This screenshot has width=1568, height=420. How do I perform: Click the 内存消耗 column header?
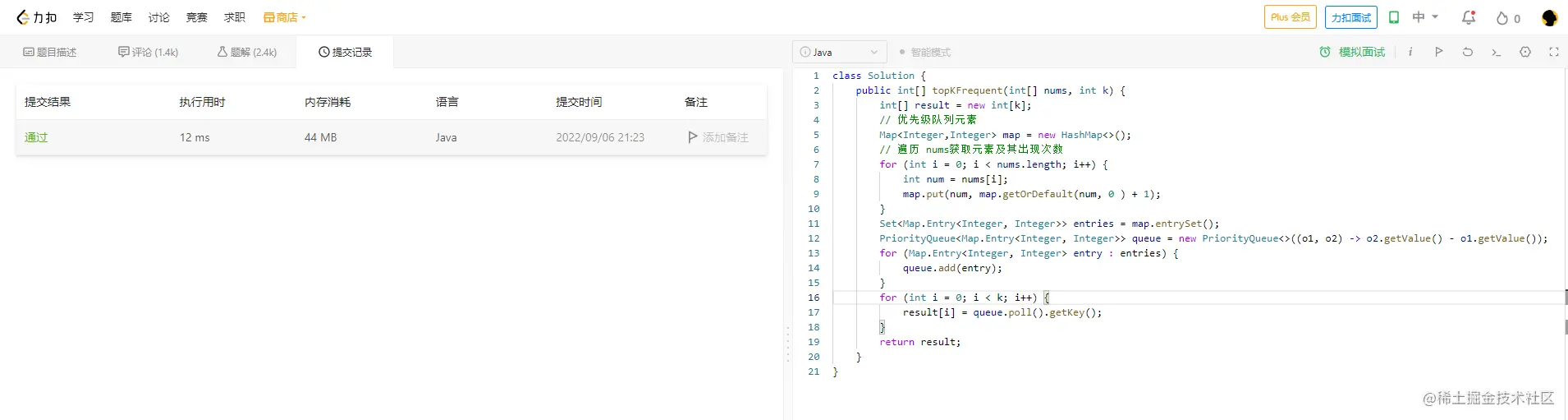point(328,102)
